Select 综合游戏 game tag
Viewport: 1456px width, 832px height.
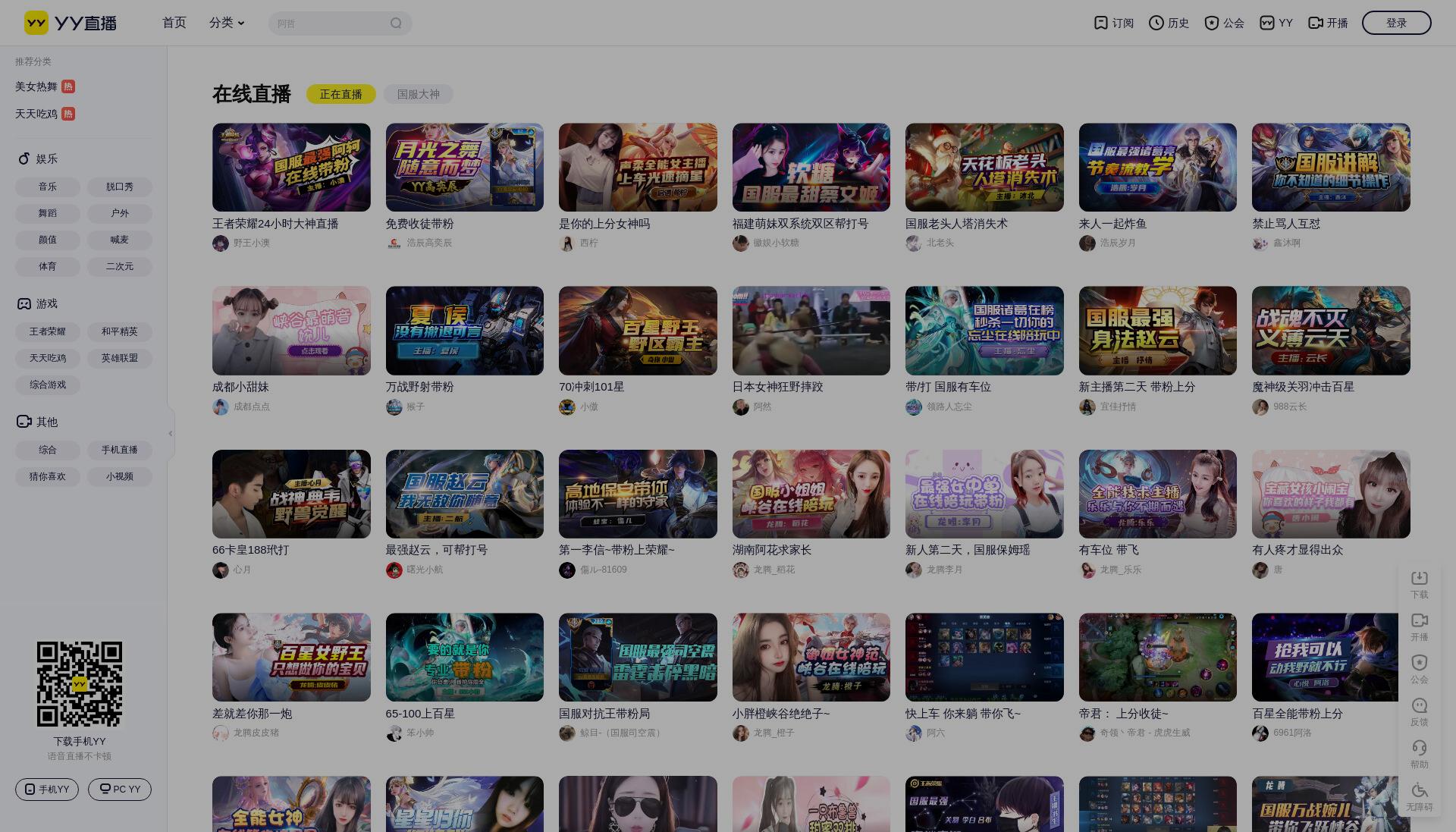(x=48, y=385)
